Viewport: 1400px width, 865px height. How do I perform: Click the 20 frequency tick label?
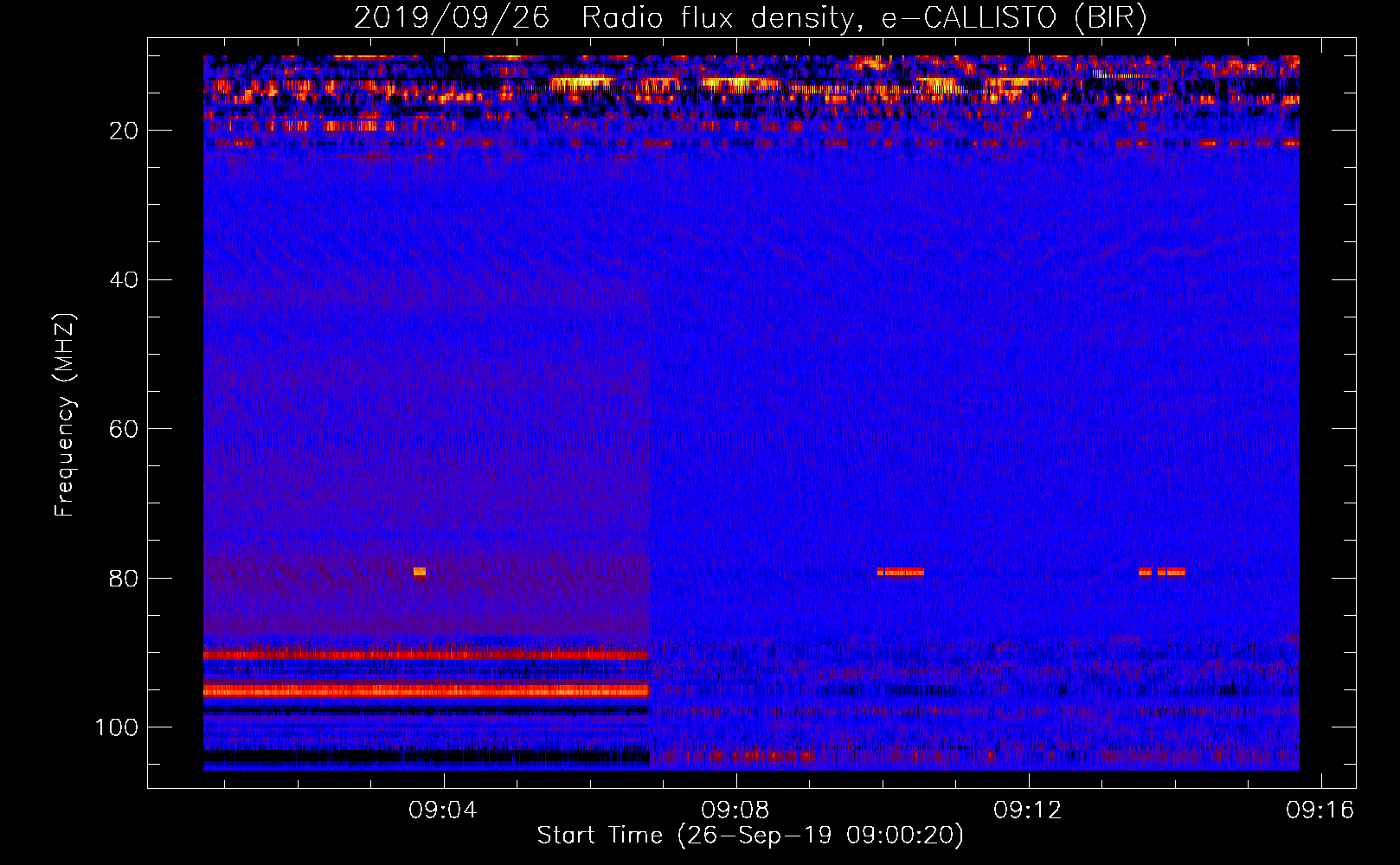124,131
